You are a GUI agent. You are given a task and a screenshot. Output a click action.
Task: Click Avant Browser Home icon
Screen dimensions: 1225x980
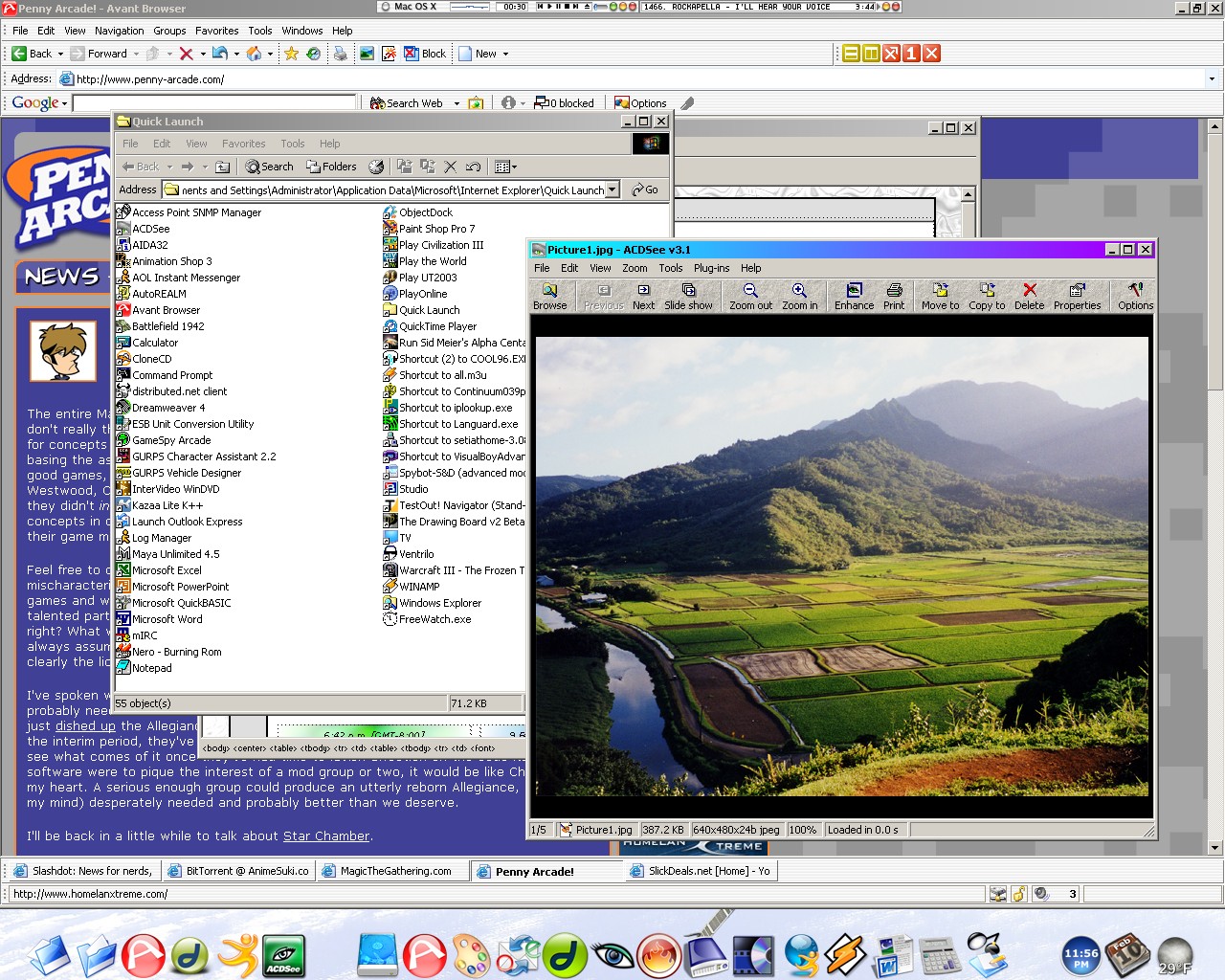(x=254, y=54)
